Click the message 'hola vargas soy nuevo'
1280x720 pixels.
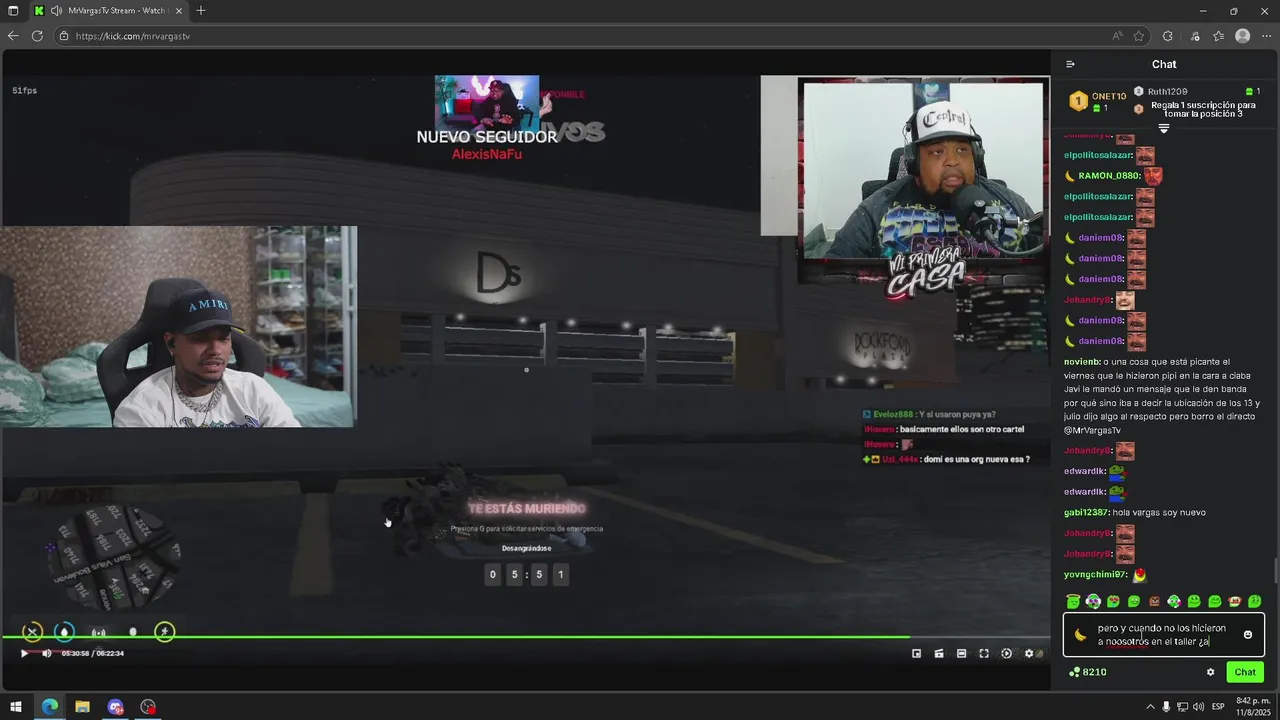(1159, 513)
